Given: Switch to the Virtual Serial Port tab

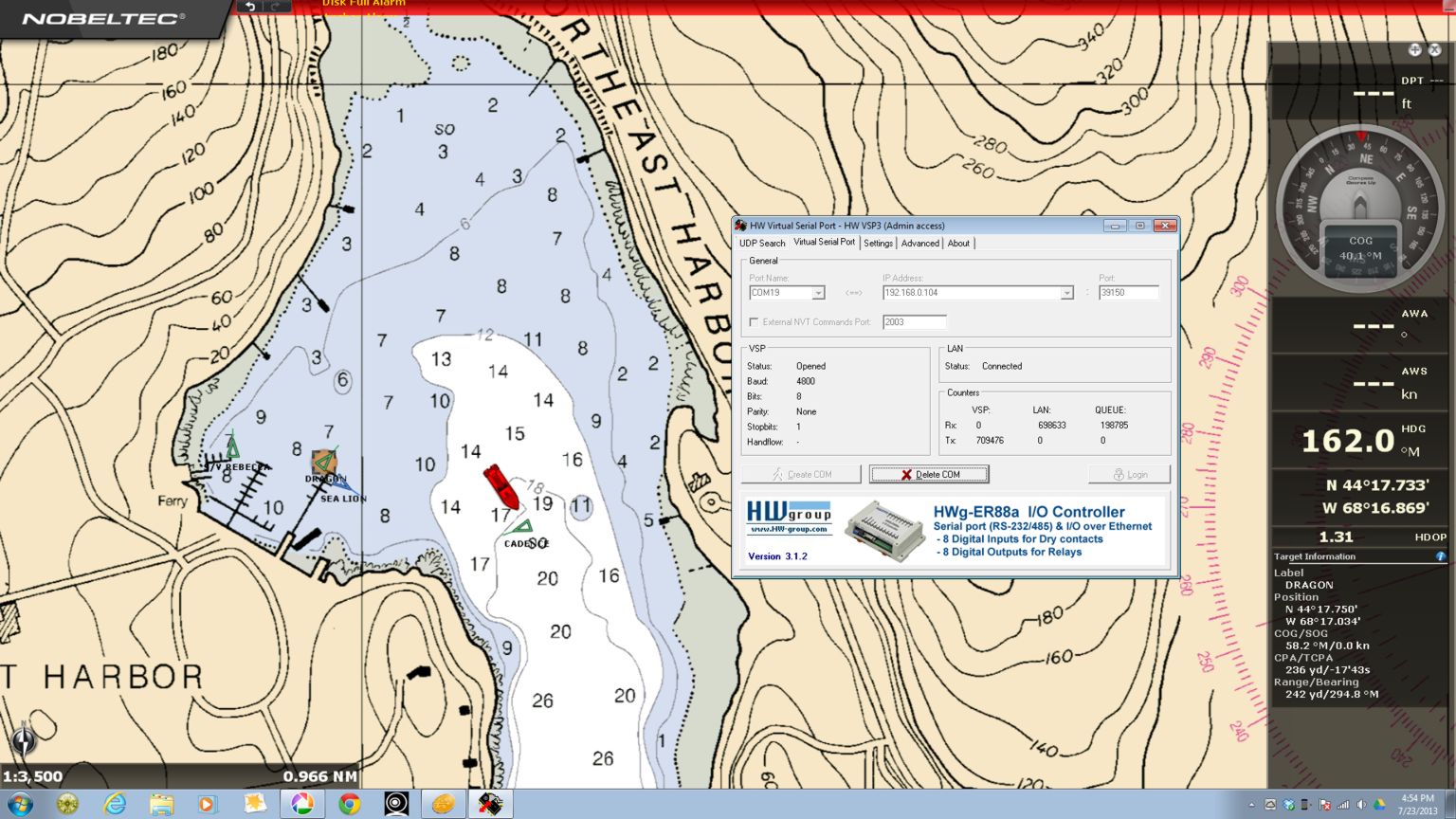Looking at the screenshot, I should click(824, 243).
